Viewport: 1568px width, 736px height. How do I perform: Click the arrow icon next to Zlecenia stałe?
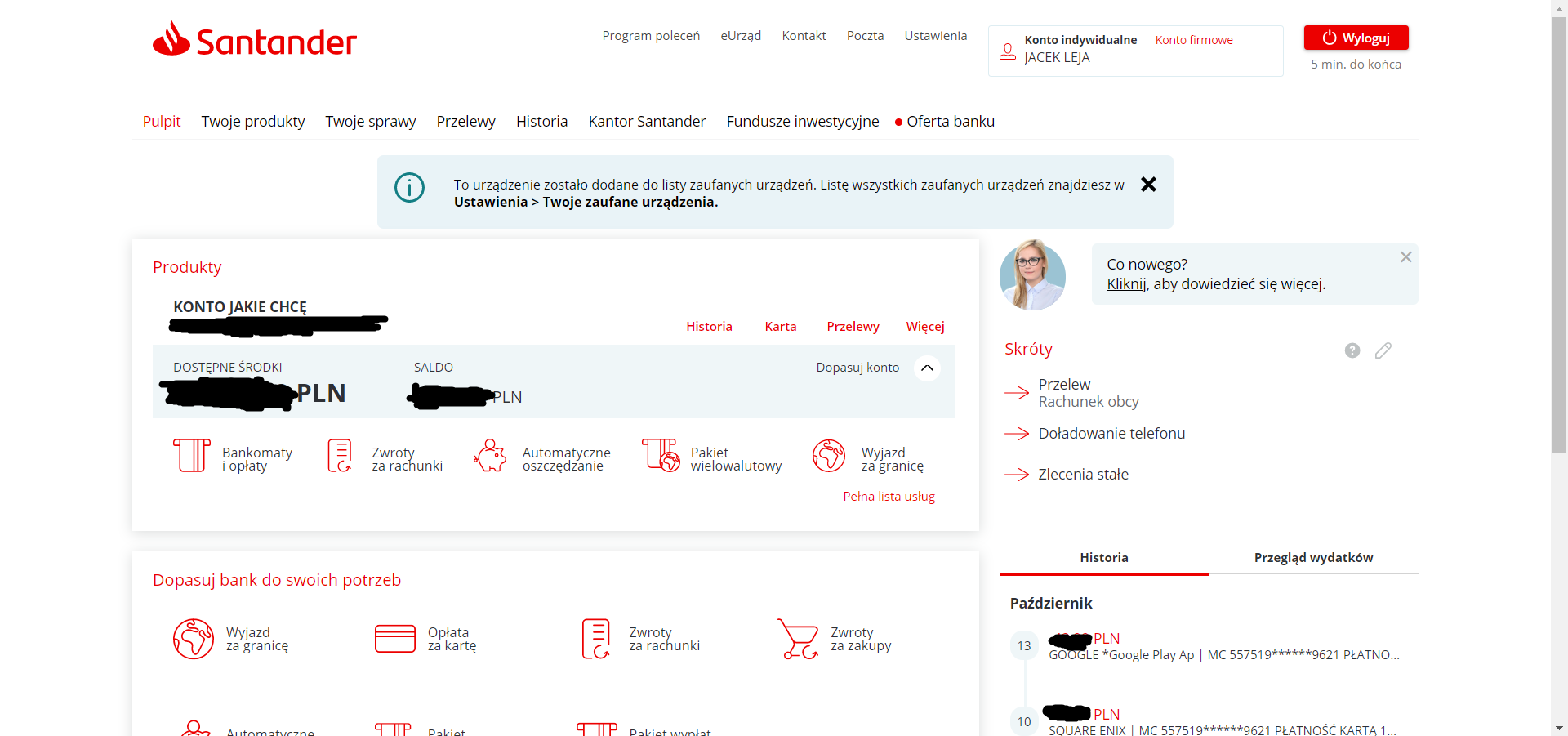tap(1017, 475)
